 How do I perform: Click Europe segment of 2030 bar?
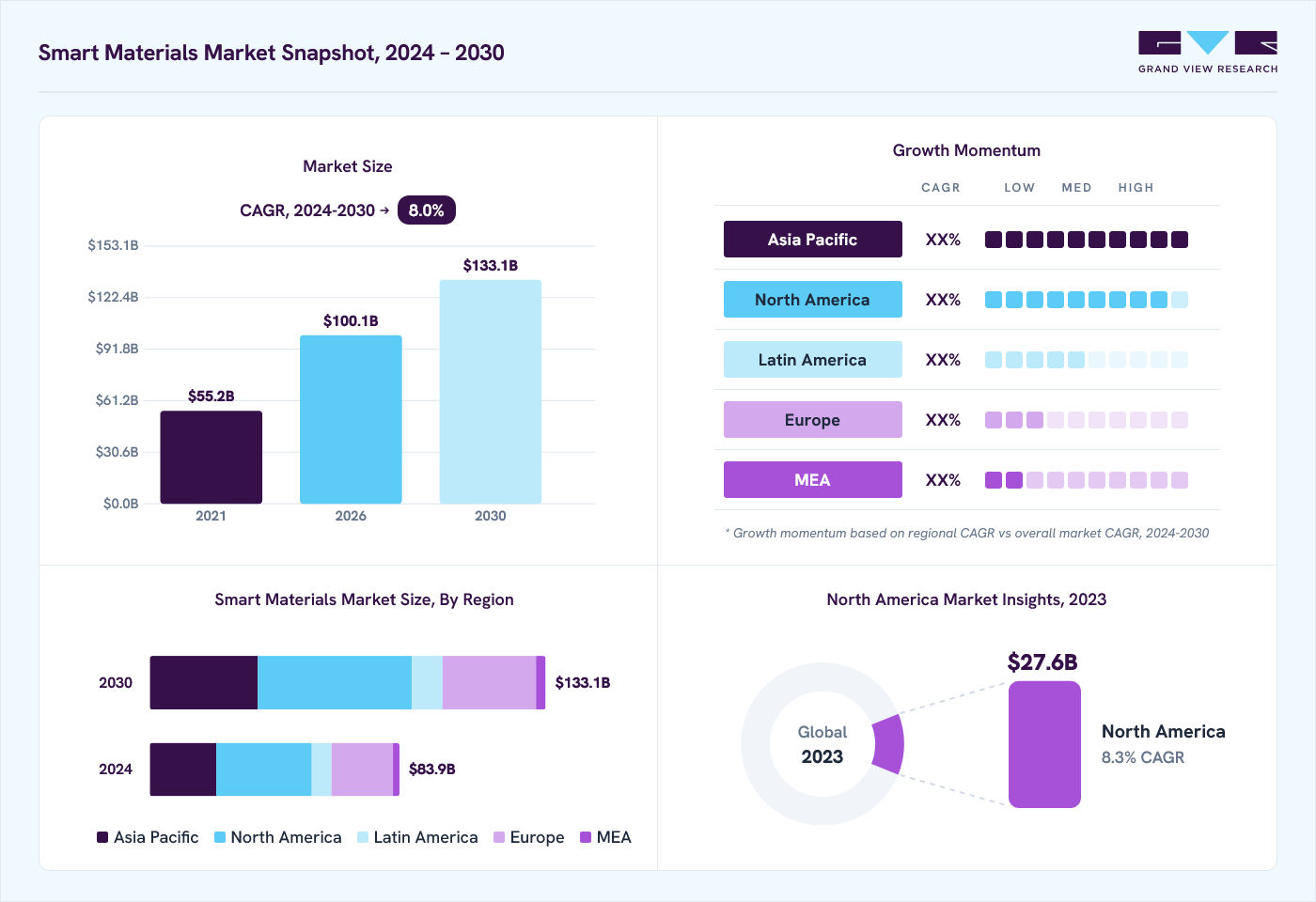click(x=490, y=683)
